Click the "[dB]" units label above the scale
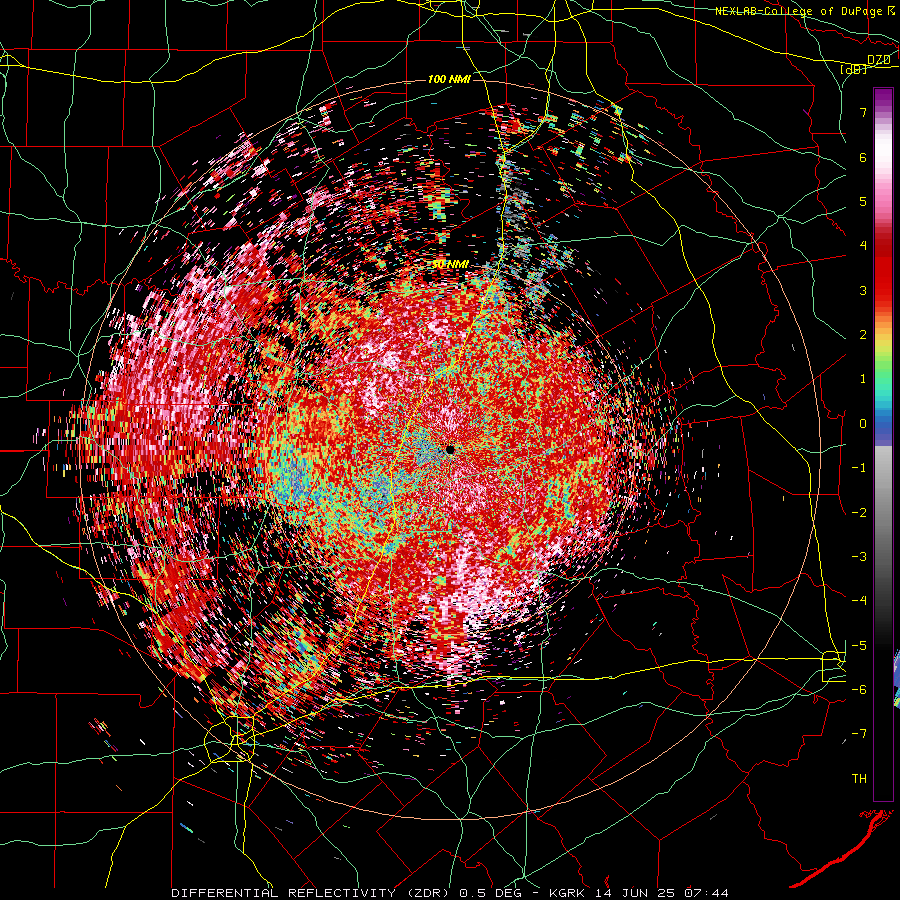The width and height of the screenshot is (900, 900). click(x=854, y=70)
